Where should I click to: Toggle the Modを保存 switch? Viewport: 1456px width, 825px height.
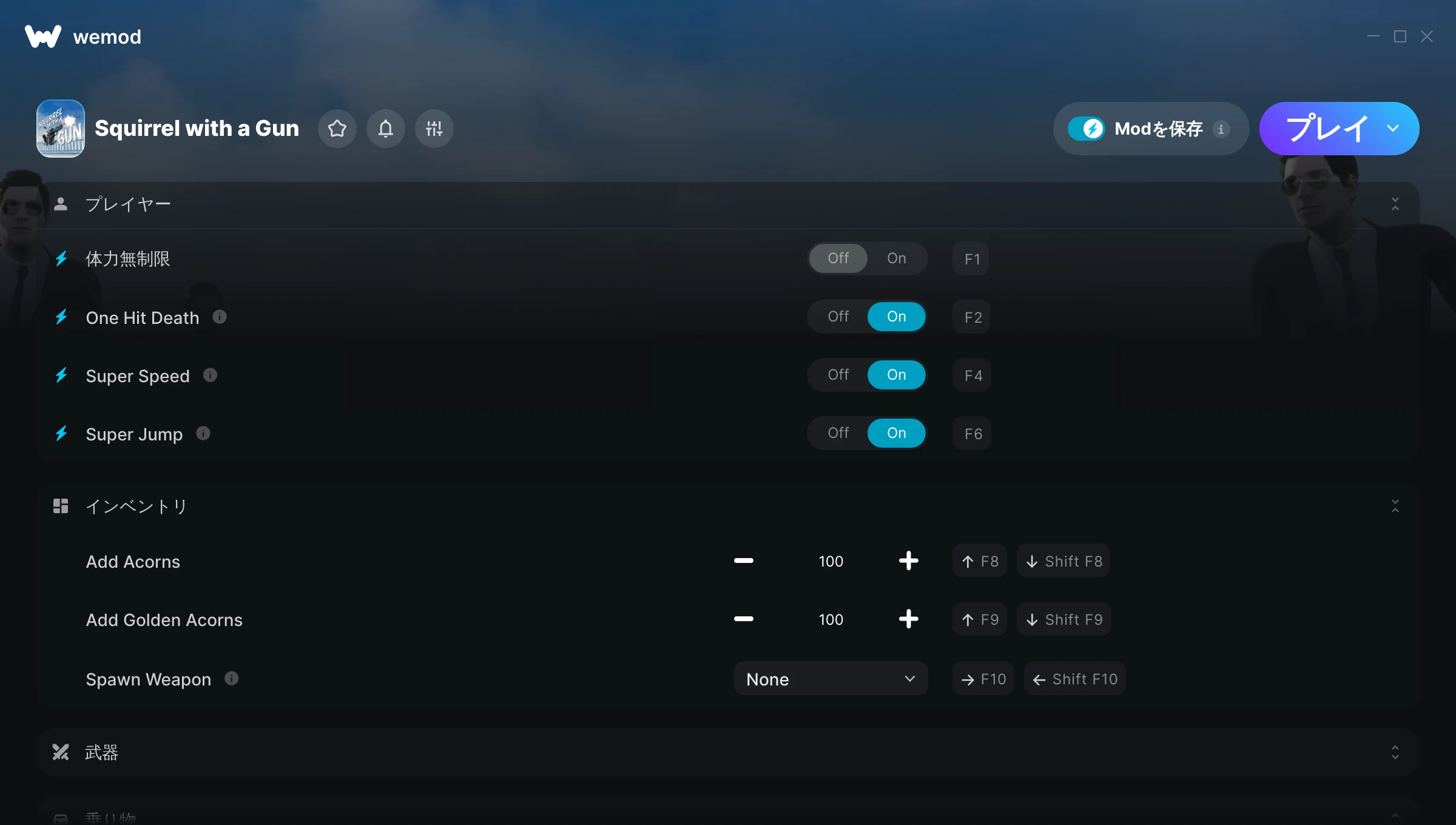pyautogui.click(x=1087, y=129)
